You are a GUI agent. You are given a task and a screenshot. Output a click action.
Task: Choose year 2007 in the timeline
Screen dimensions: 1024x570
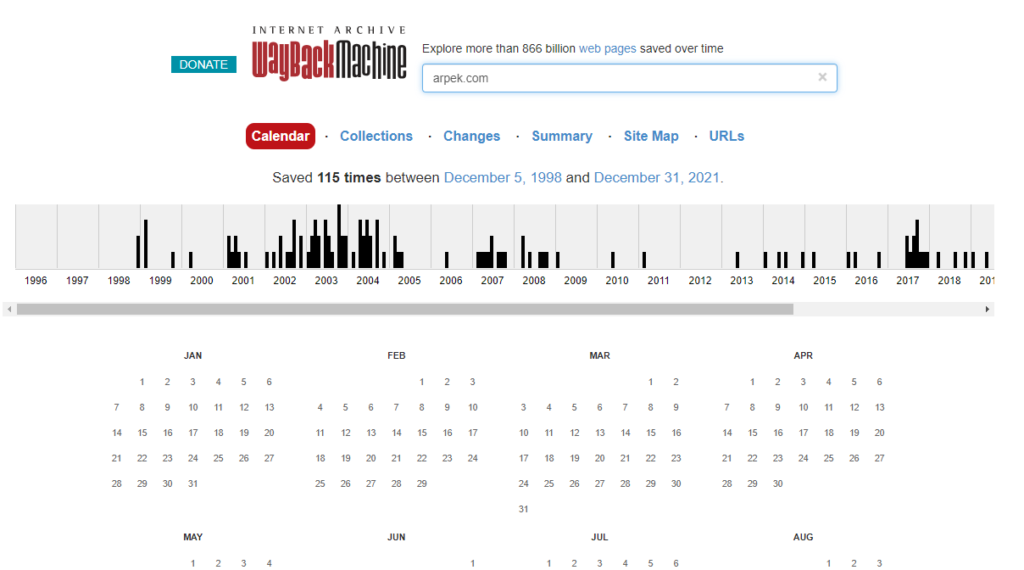[492, 281]
